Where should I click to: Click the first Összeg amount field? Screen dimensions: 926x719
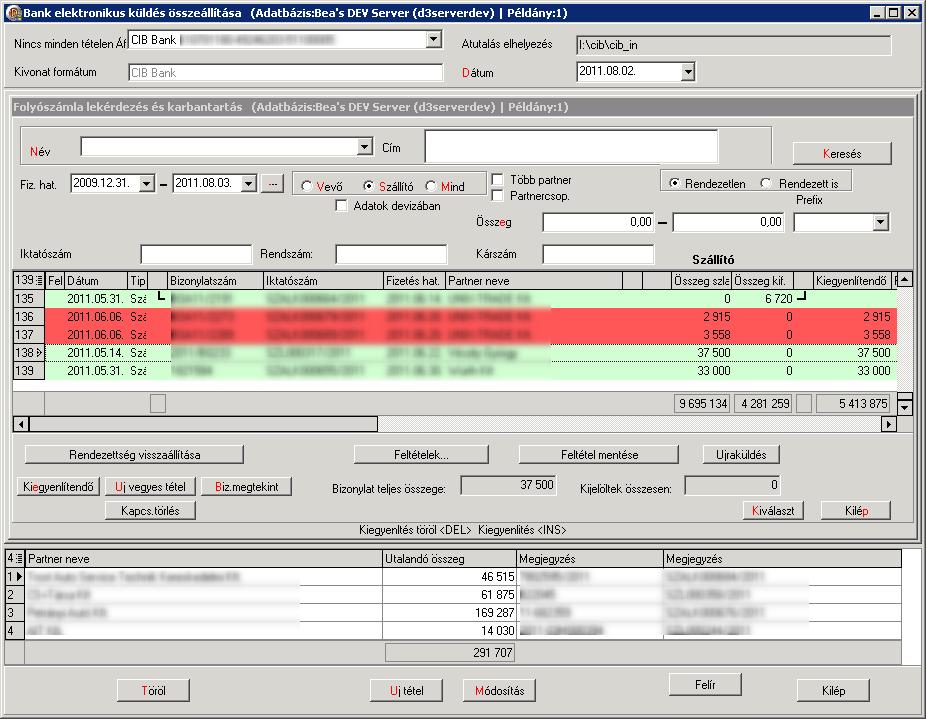[x=598, y=222]
